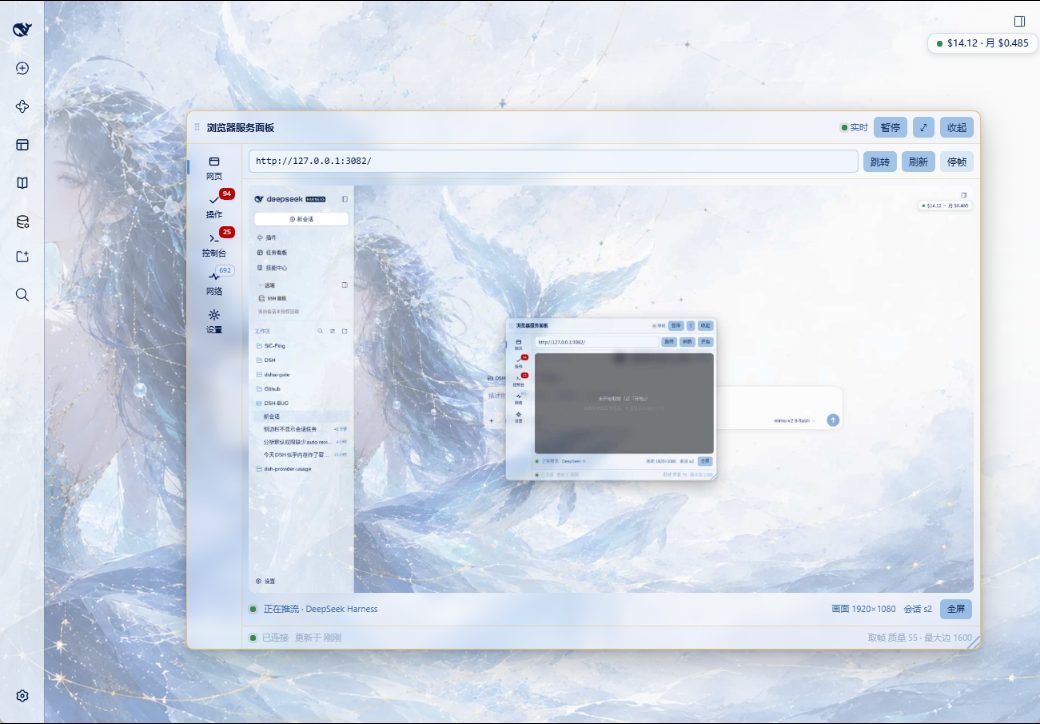Click the expand arrows button in panel header

tap(923, 127)
